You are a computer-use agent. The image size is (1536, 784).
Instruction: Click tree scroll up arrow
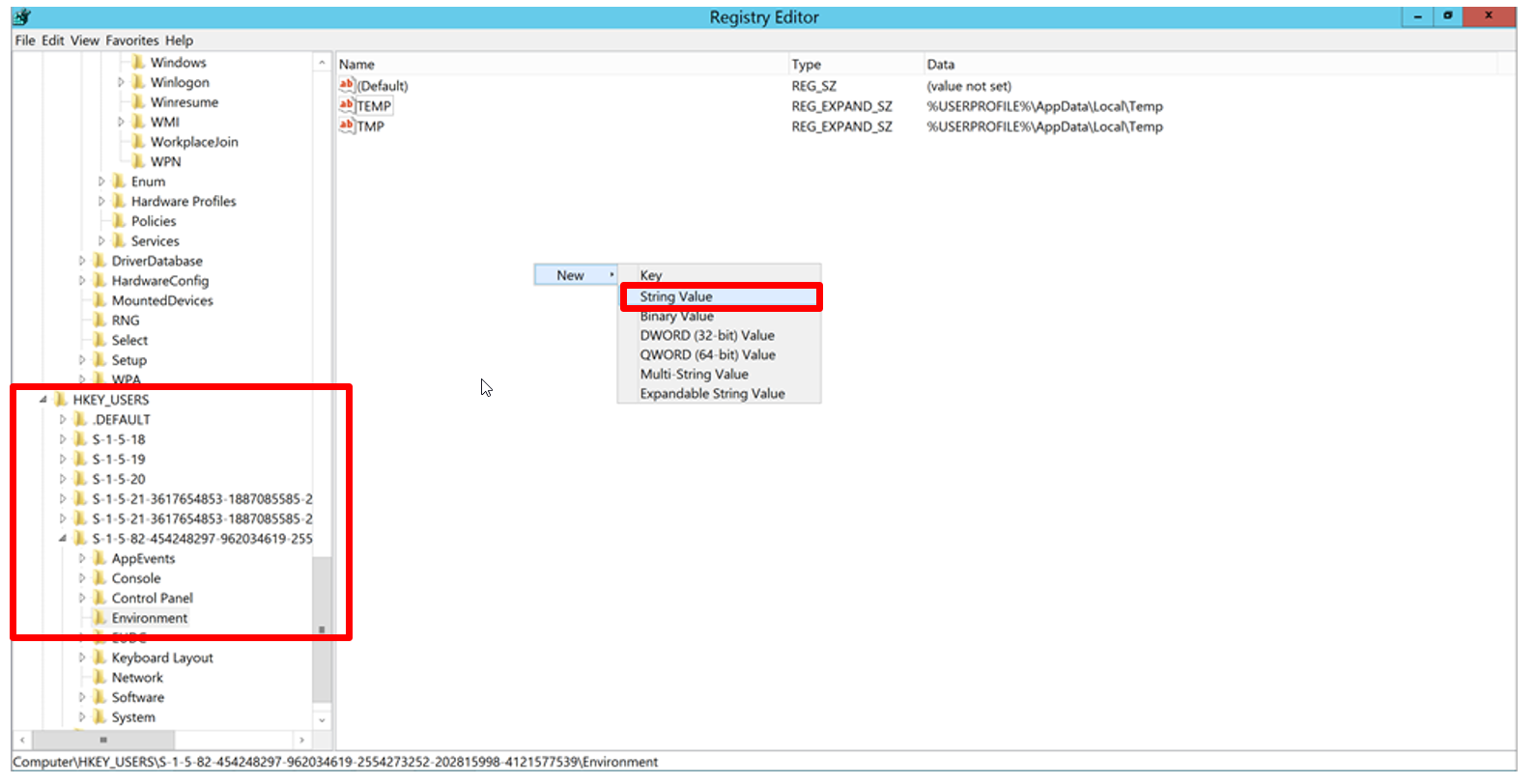coord(322,63)
